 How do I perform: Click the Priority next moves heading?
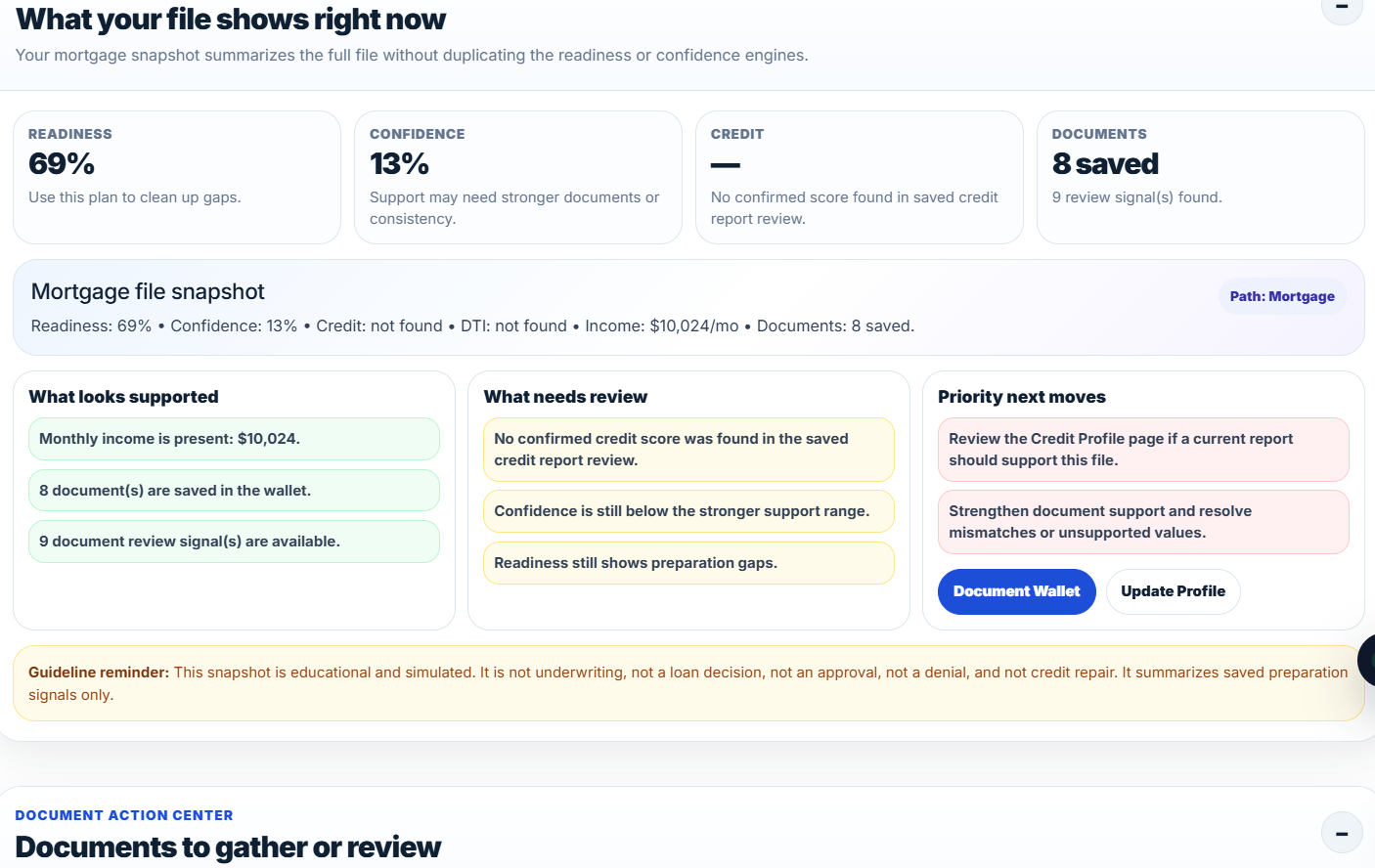tap(1022, 397)
